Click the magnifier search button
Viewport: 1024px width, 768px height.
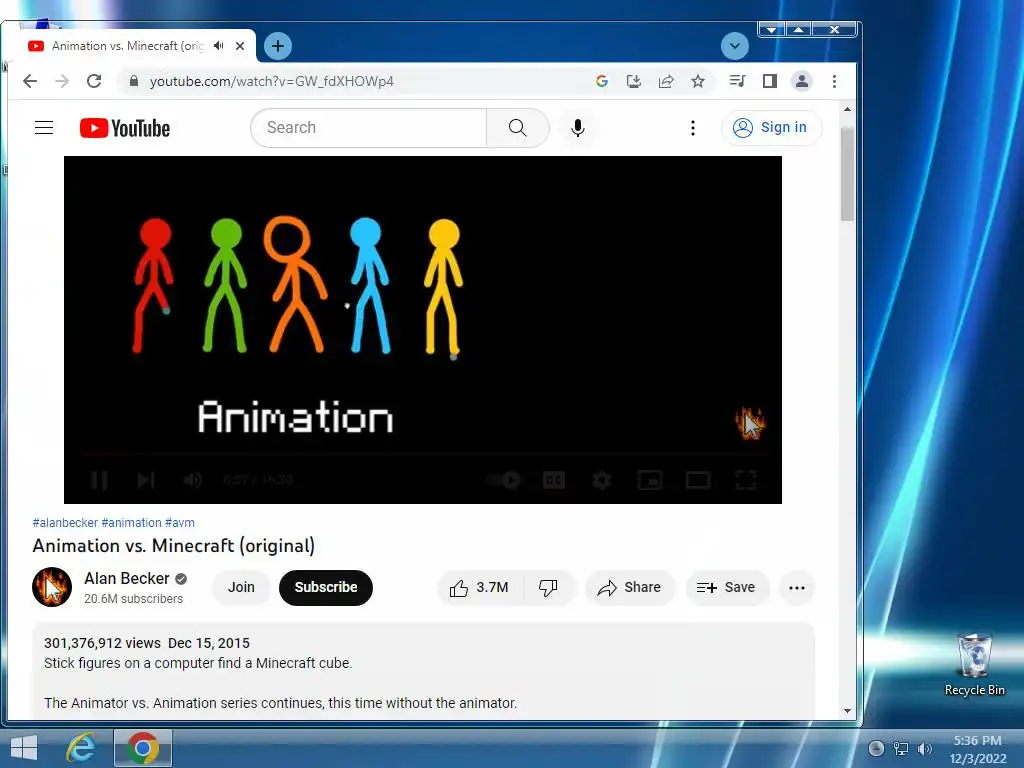tap(517, 127)
